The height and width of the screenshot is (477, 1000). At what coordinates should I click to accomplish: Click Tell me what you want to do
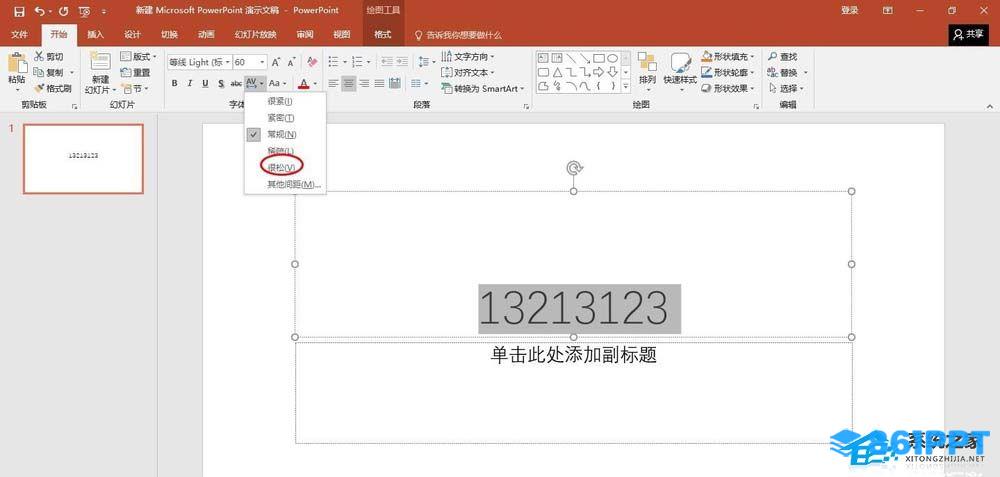tap(457, 35)
